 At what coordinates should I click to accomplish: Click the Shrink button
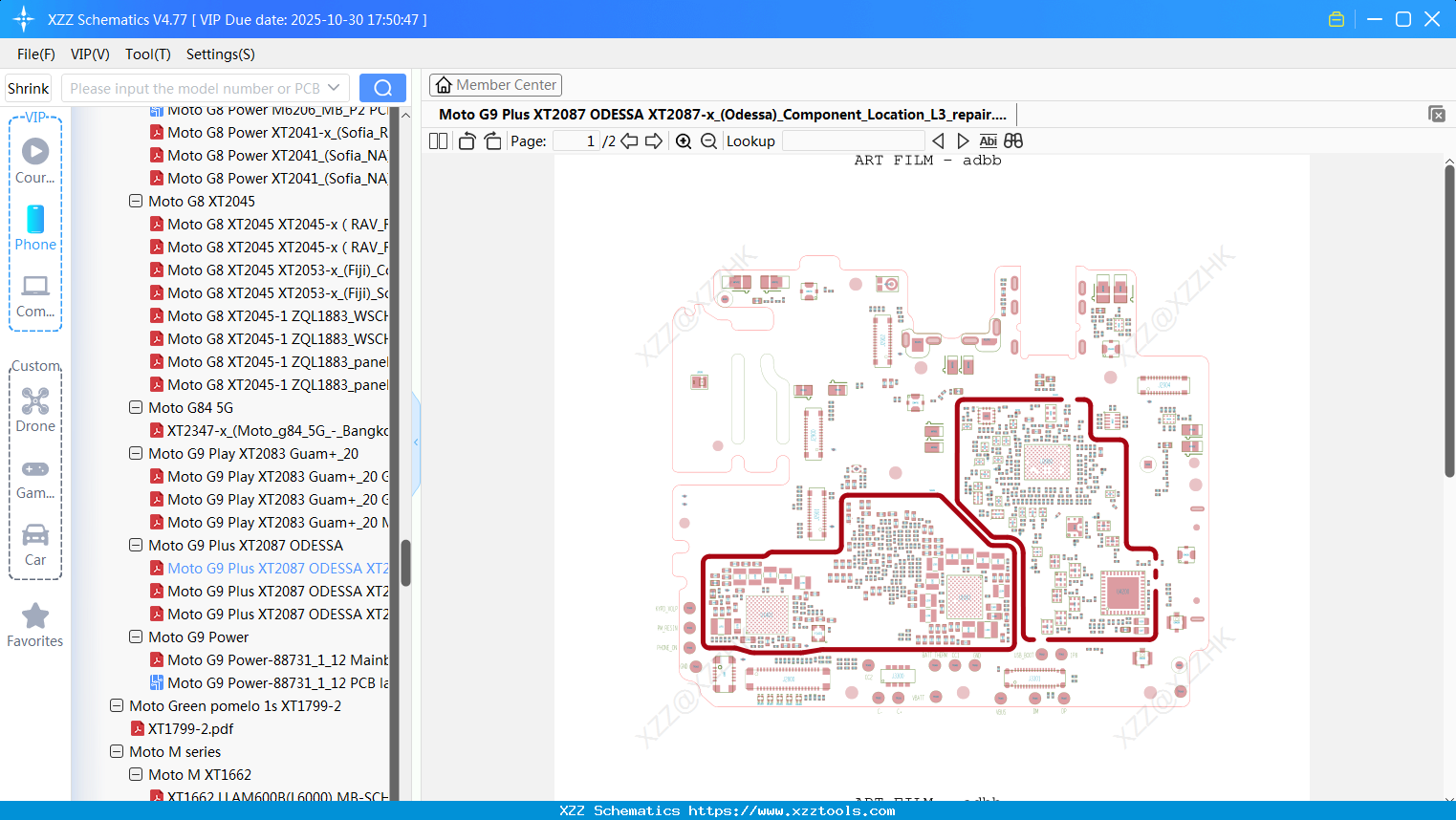[28, 88]
